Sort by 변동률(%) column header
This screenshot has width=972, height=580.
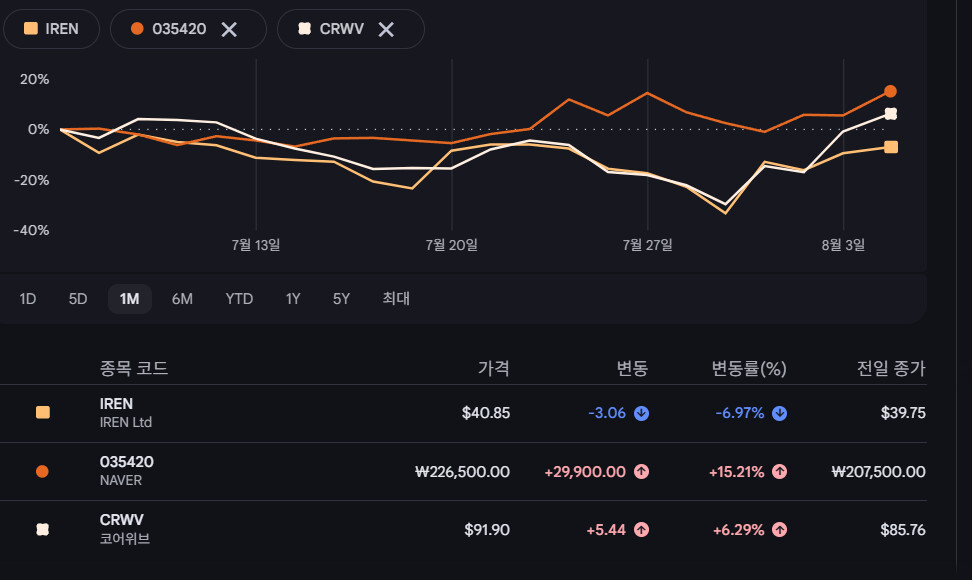coord(749,369)
